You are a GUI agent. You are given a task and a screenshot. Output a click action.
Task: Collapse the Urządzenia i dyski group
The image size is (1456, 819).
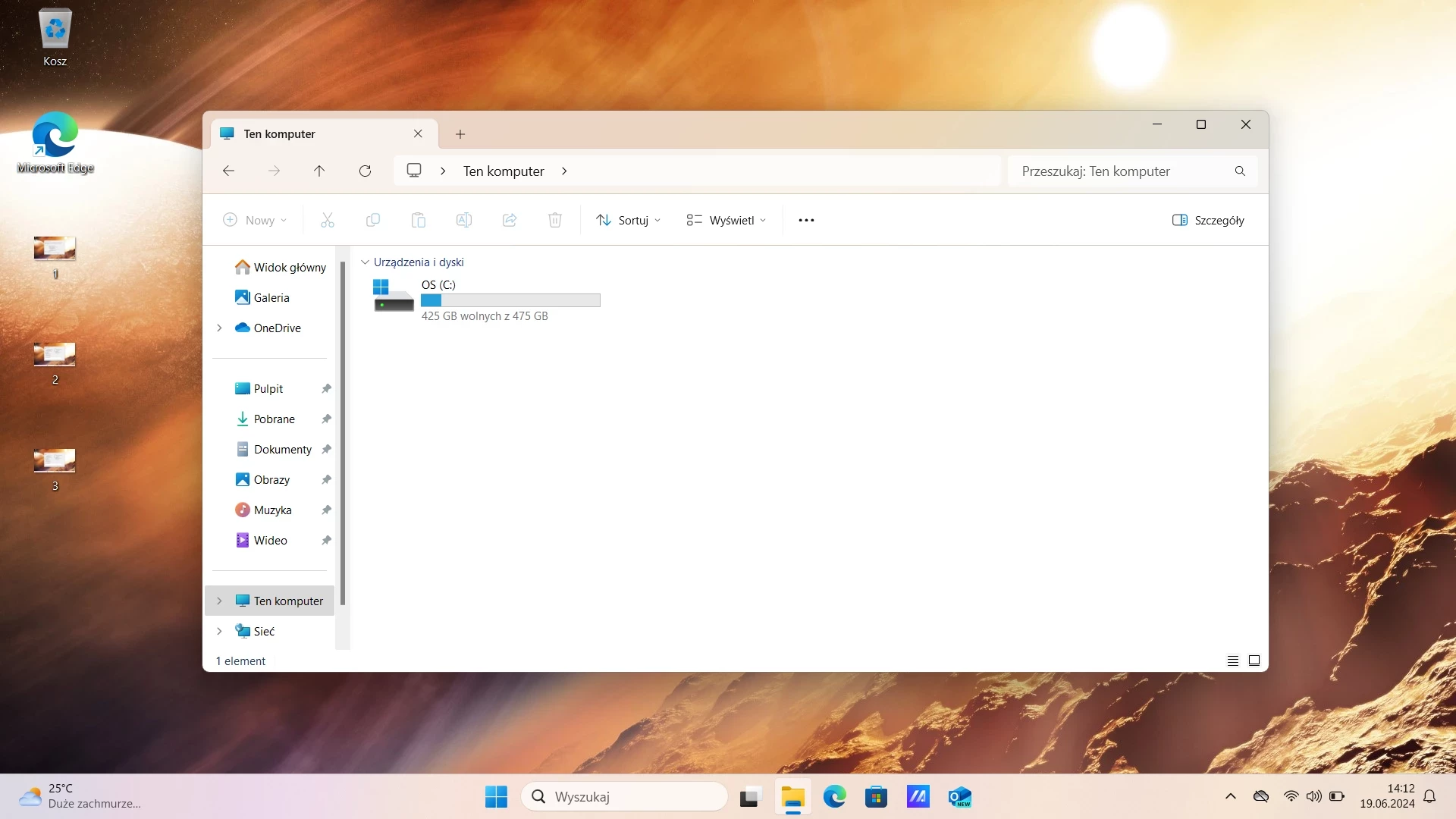365,262
